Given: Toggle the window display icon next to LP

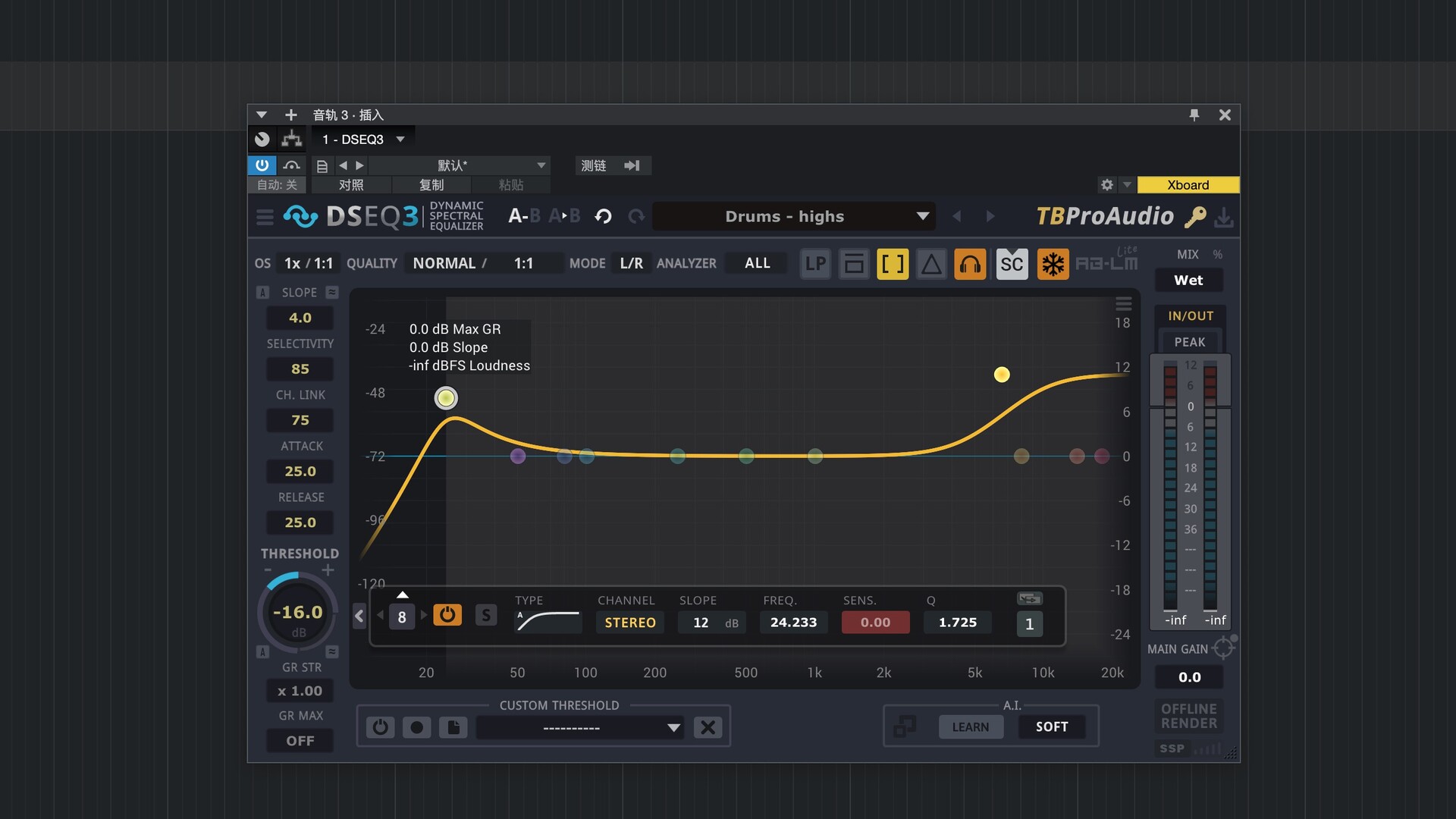Looking at the screenshot, I should 854,264.
